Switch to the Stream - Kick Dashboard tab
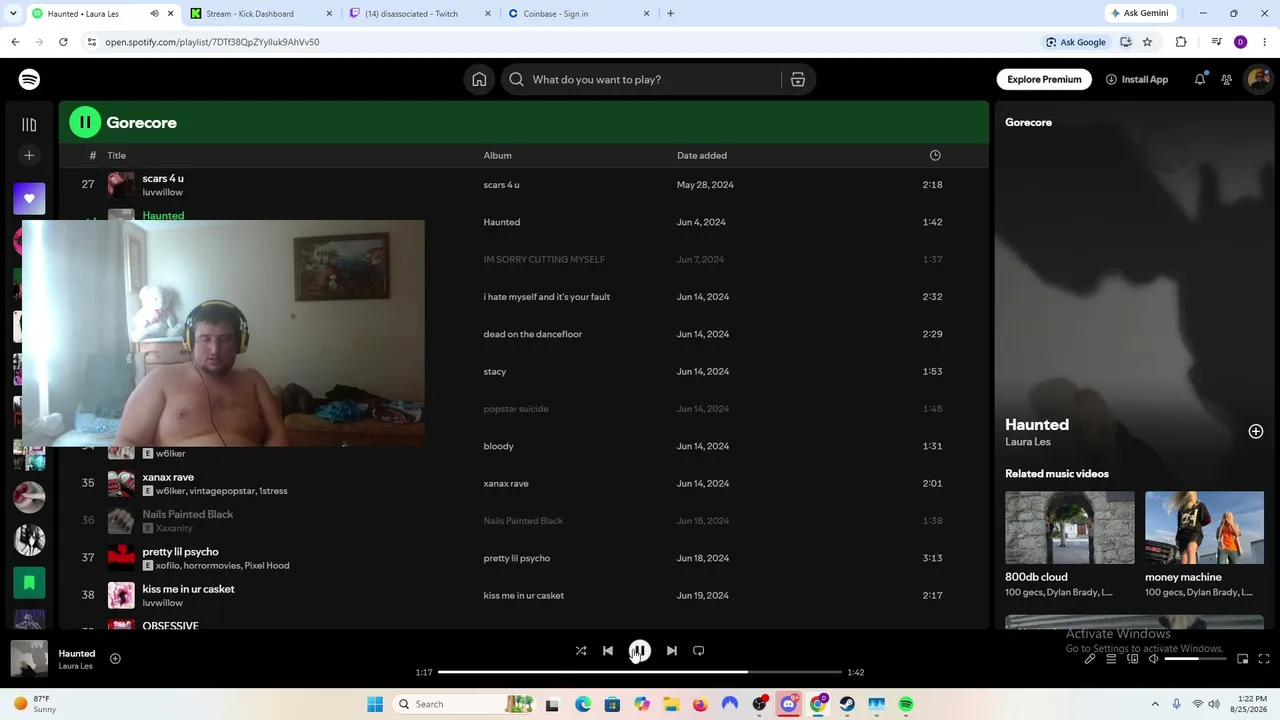 coord(262,14)
